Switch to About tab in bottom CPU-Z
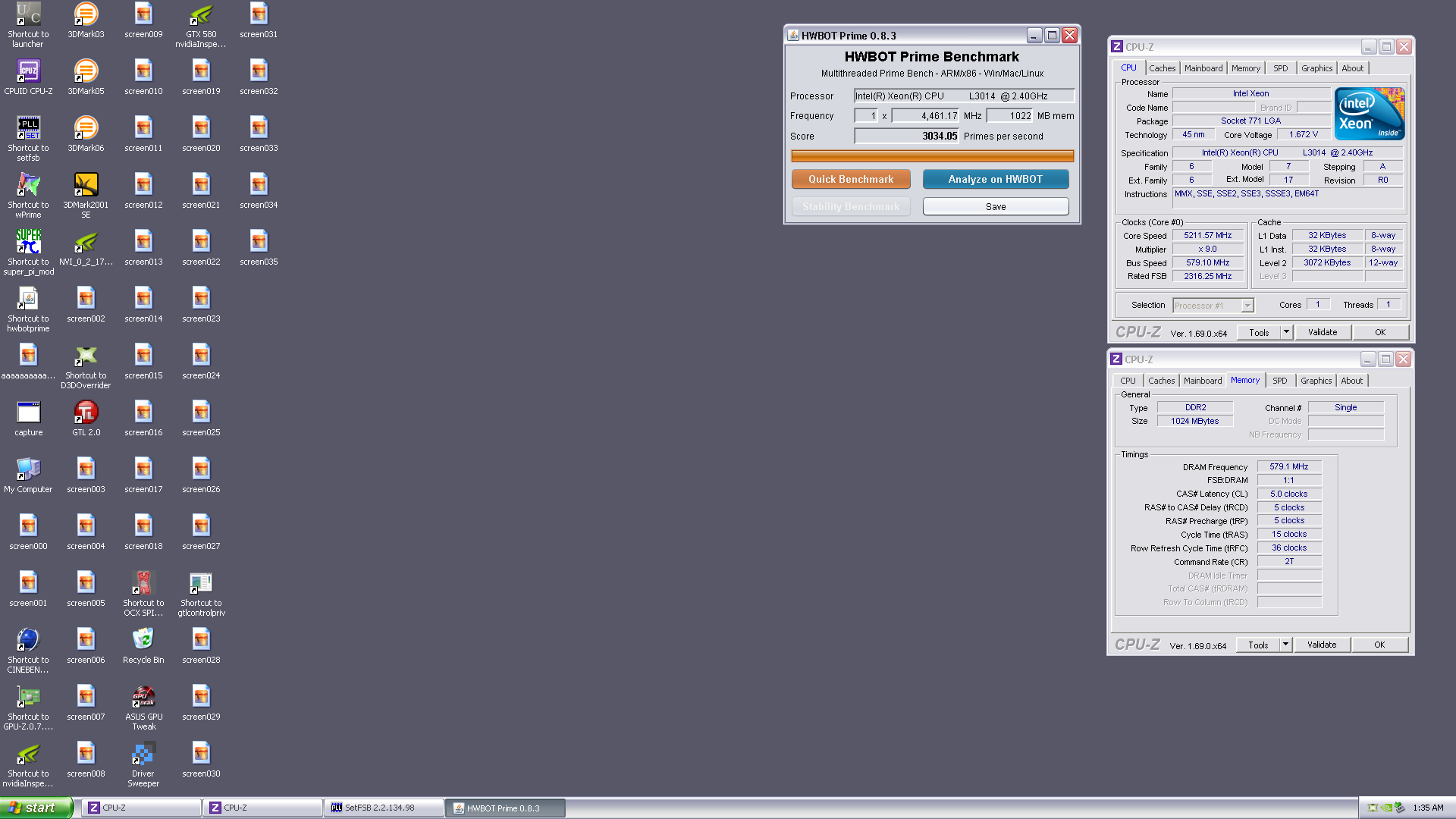Image resolution: width=1456 pixels, height=819 pixels. click(1351, 381)
